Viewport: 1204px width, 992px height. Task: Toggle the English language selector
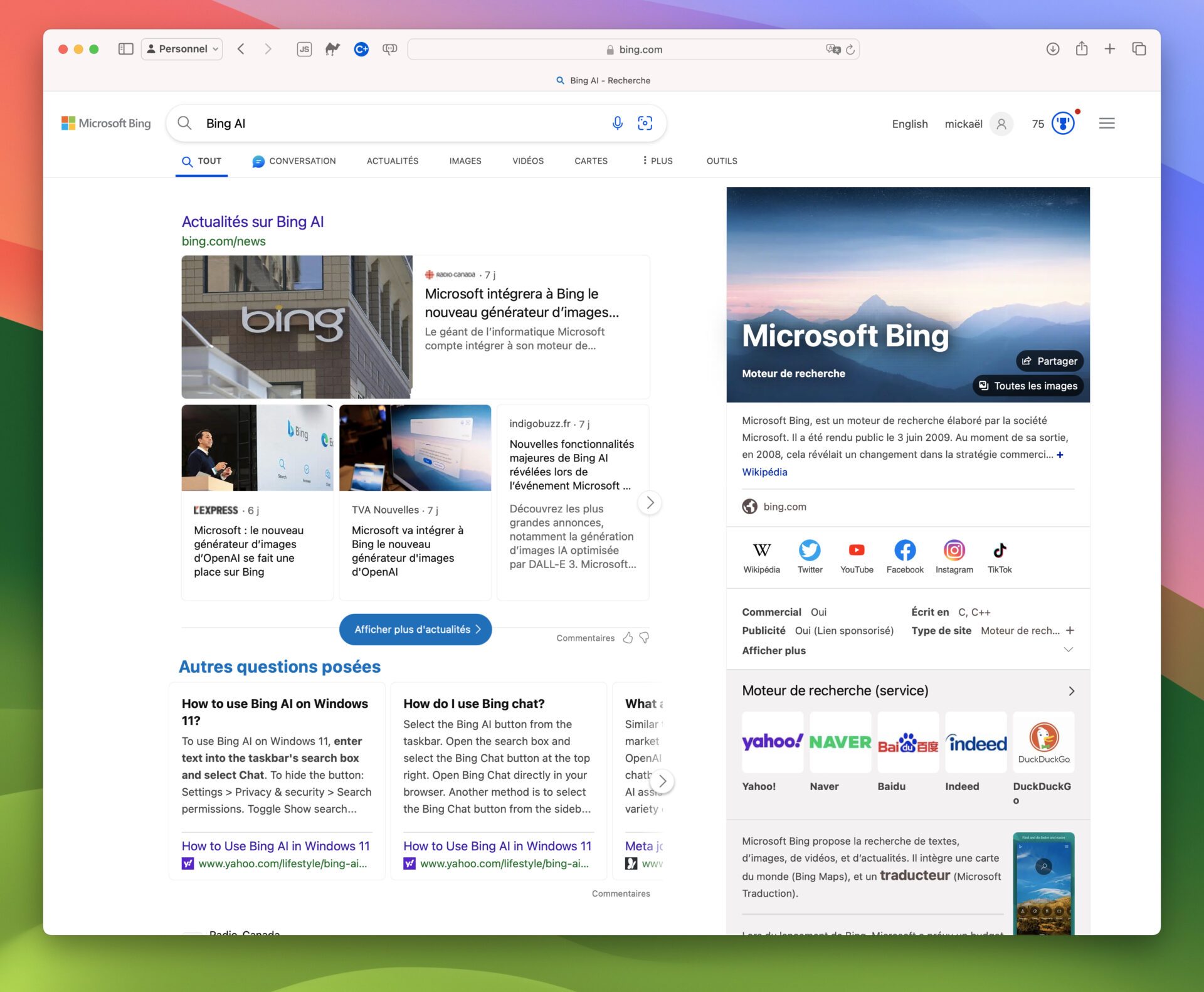[x=908, y=123]
